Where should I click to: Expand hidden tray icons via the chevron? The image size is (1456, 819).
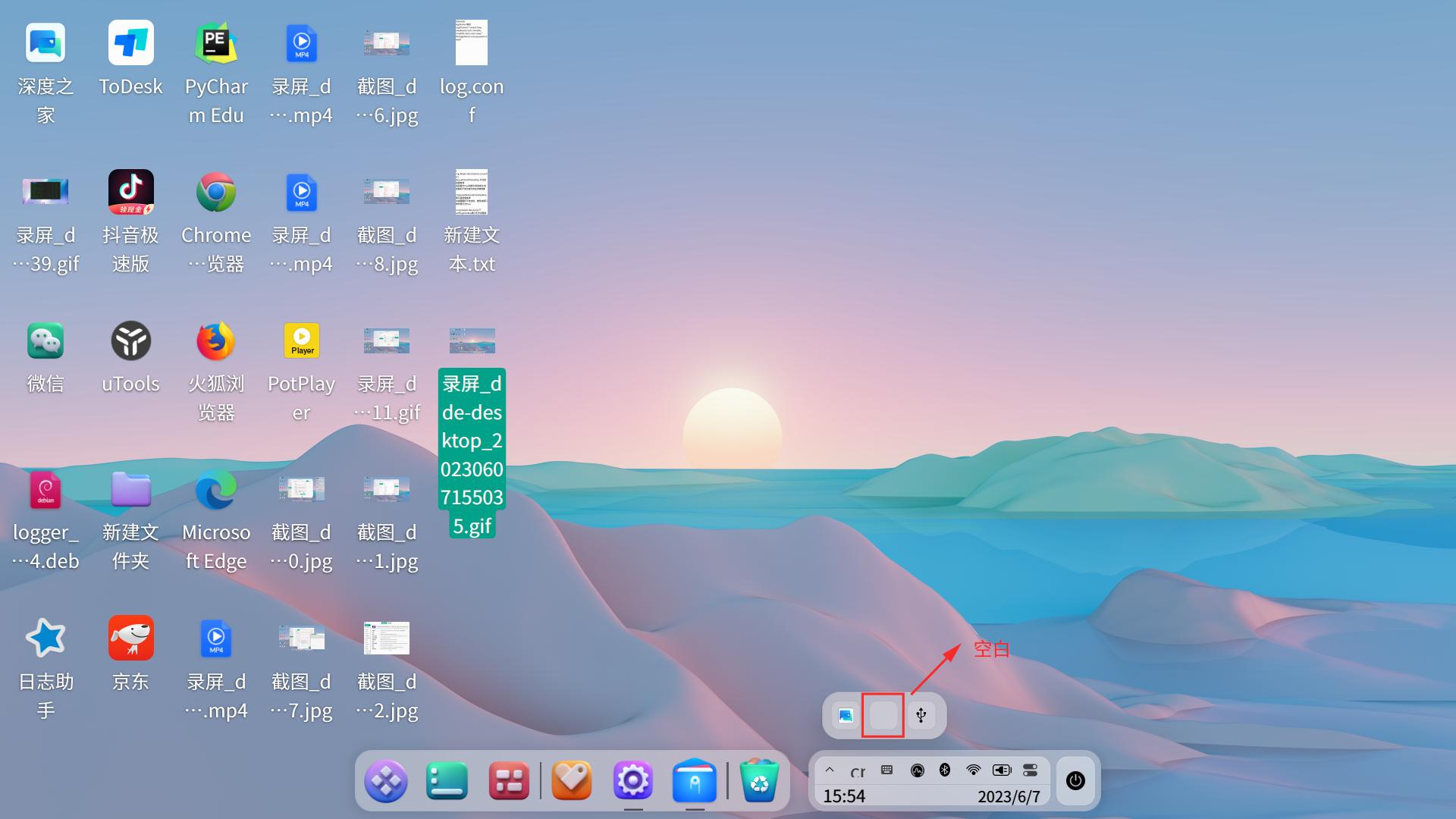[x=830, y=770]
